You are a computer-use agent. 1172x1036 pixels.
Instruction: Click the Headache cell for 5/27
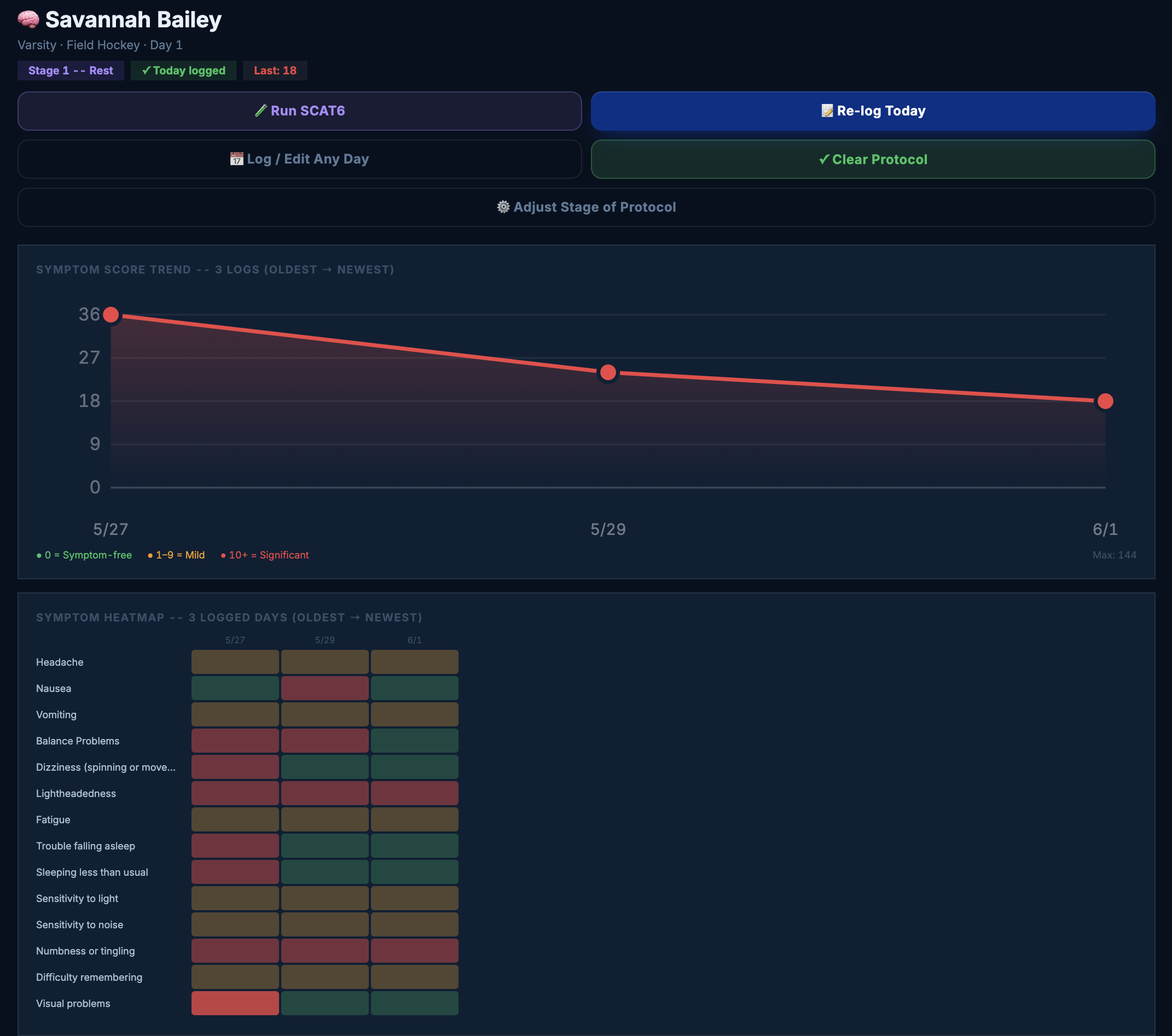[x=235, y=662]
